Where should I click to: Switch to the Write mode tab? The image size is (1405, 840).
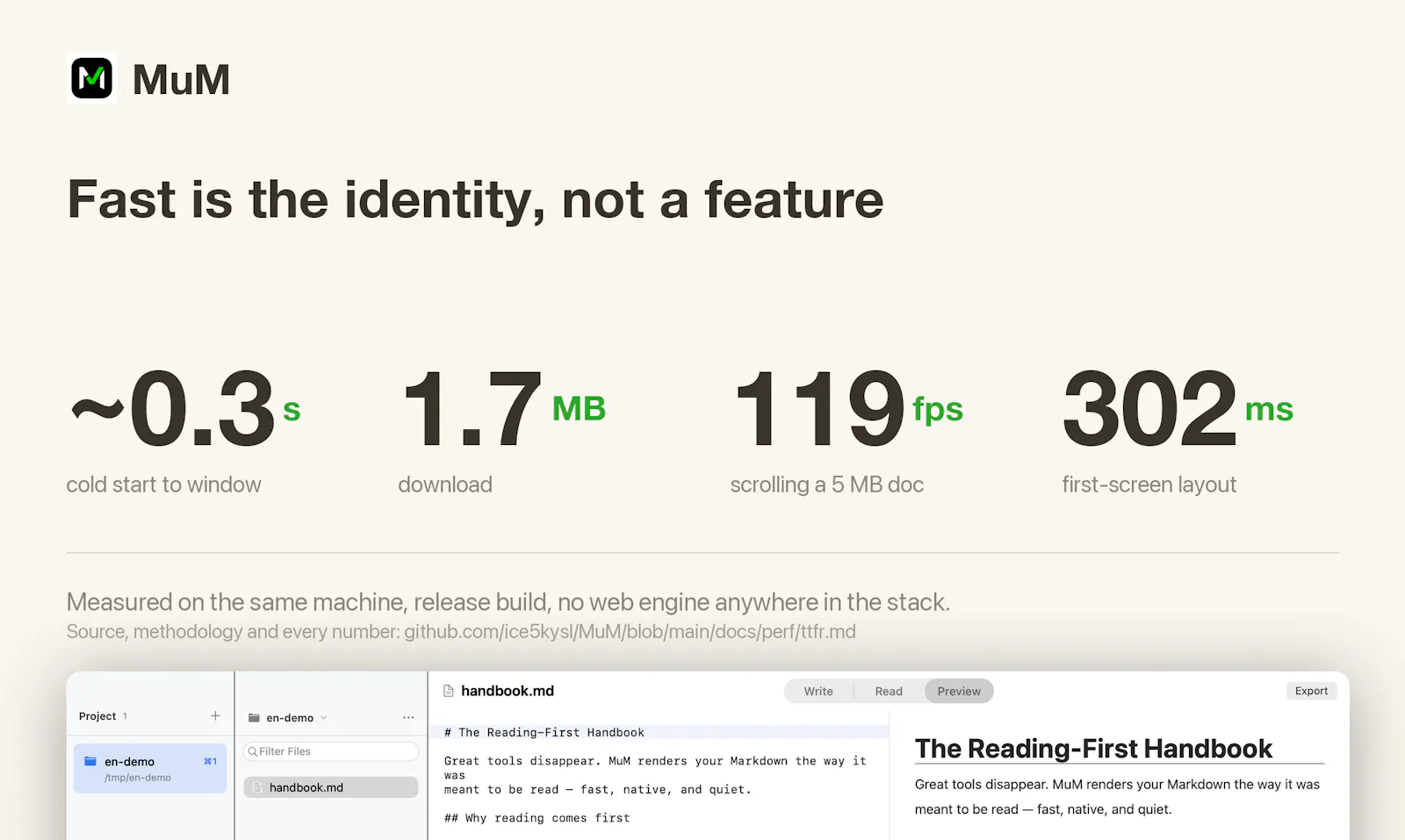point(818,692)
